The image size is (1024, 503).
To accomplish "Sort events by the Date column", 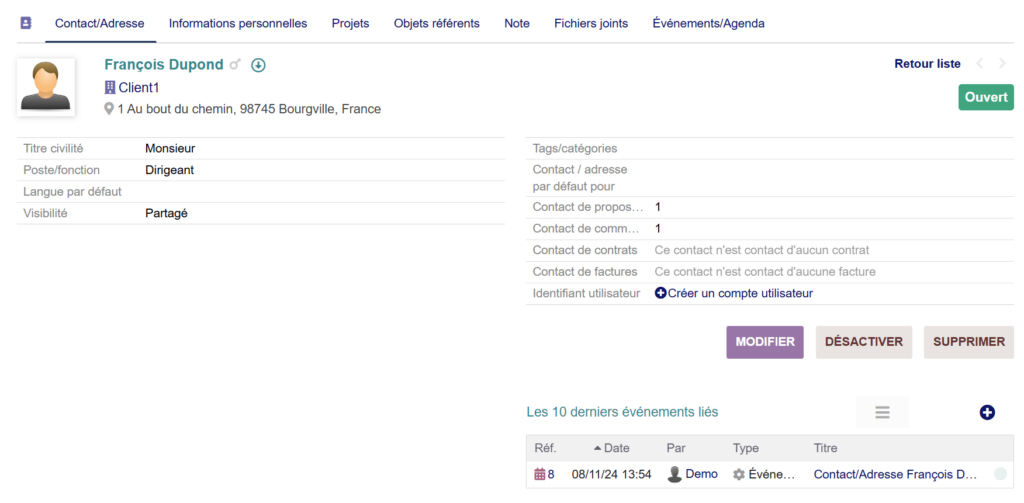I will 616,448.
